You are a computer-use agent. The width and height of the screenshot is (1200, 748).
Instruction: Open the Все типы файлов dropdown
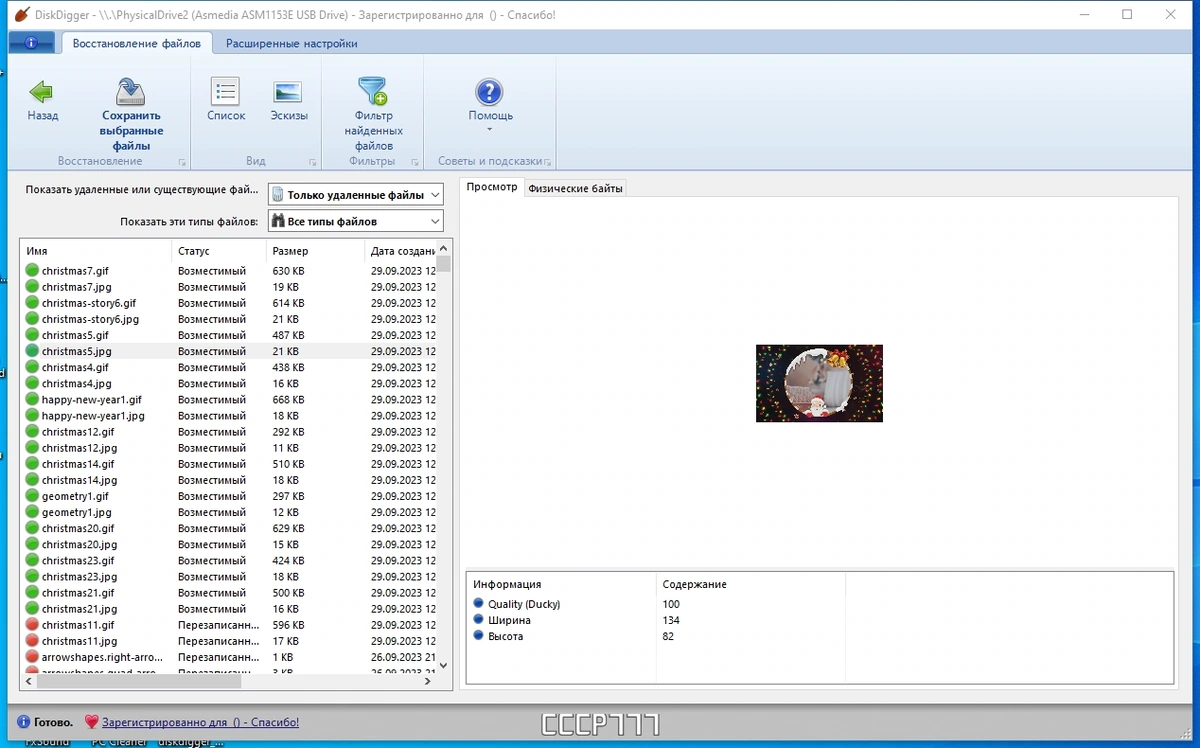click(356, 221)
